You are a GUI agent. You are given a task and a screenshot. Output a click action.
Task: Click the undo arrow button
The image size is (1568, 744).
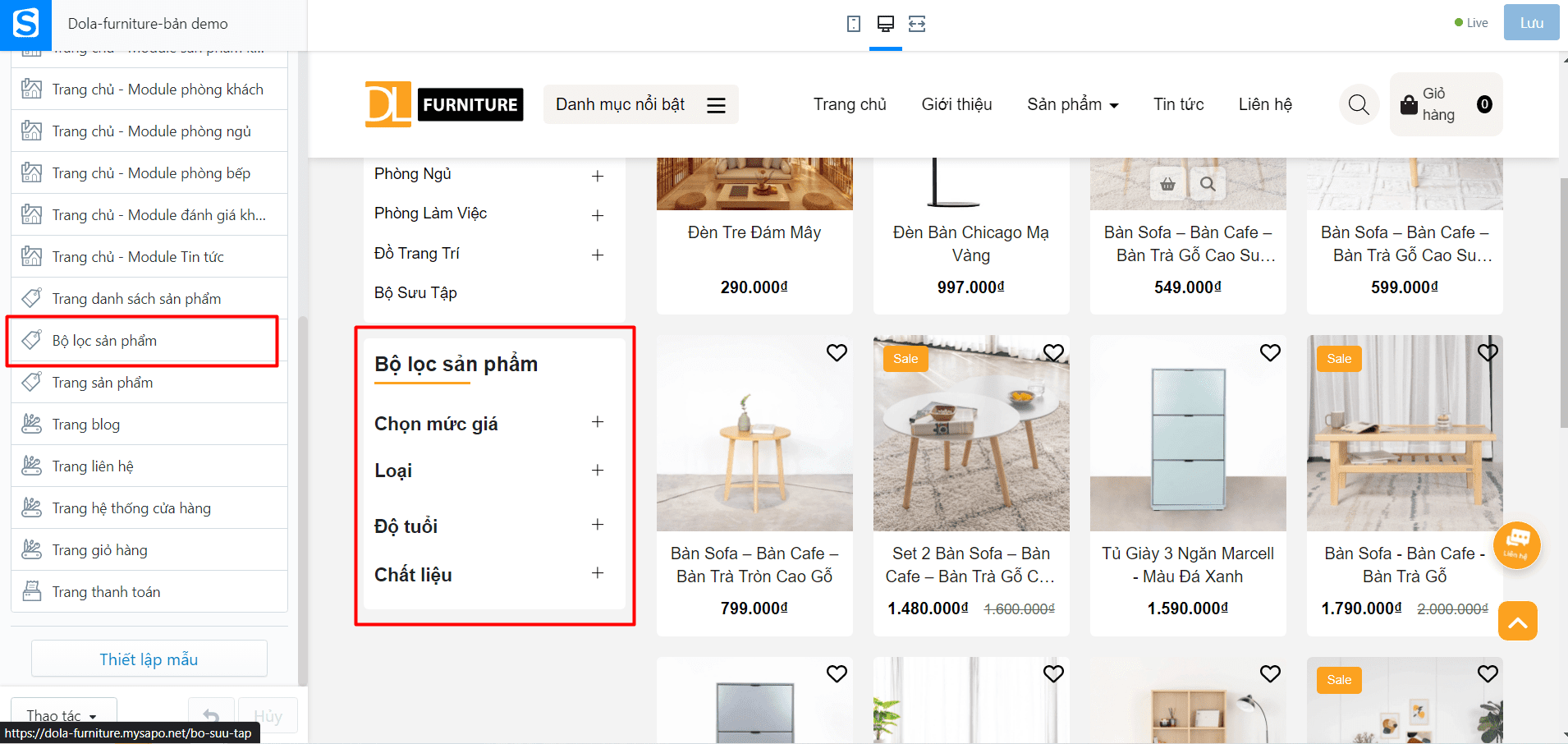[x=211, y=715]
